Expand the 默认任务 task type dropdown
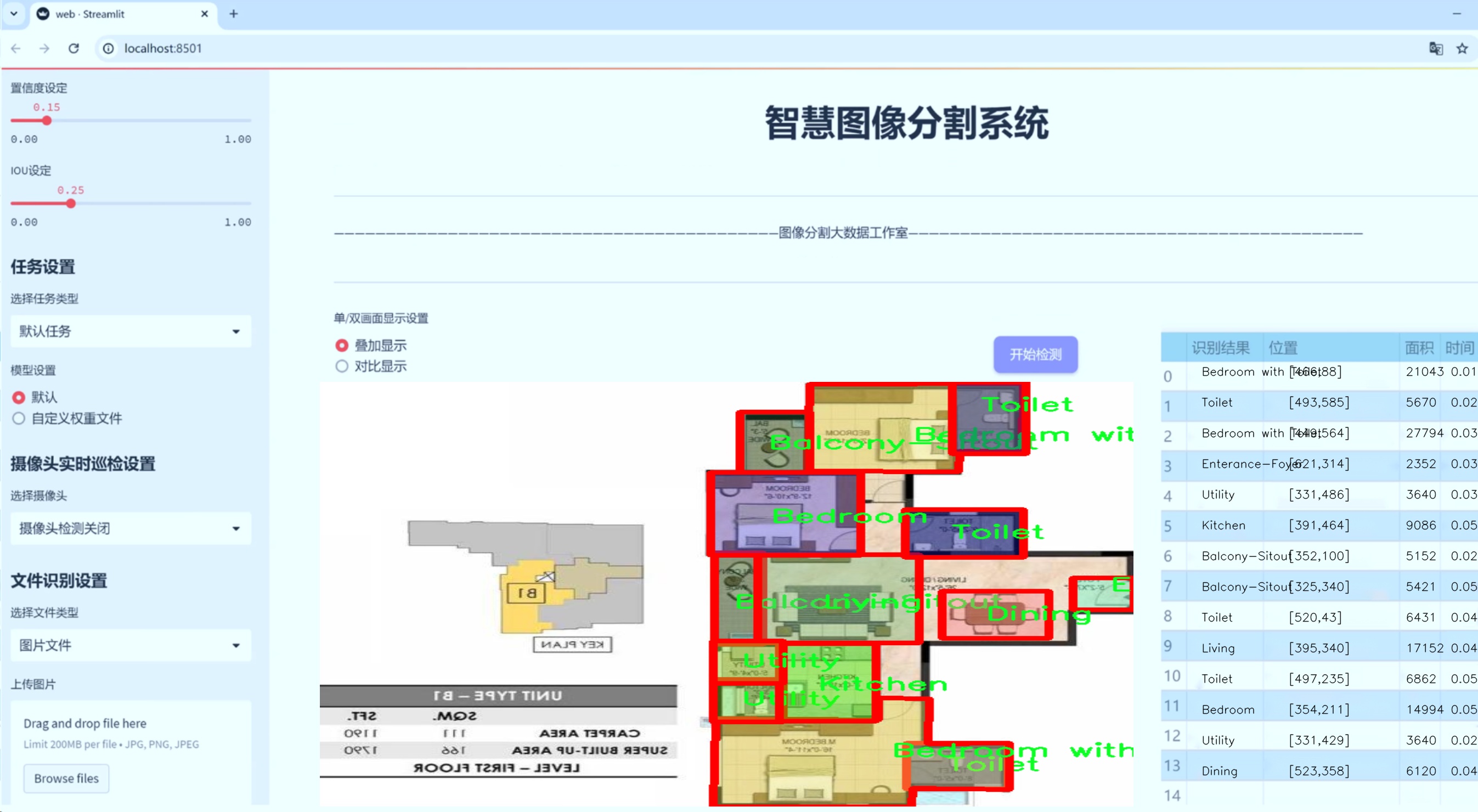The image size is (1478, 812). coord(131,331)
